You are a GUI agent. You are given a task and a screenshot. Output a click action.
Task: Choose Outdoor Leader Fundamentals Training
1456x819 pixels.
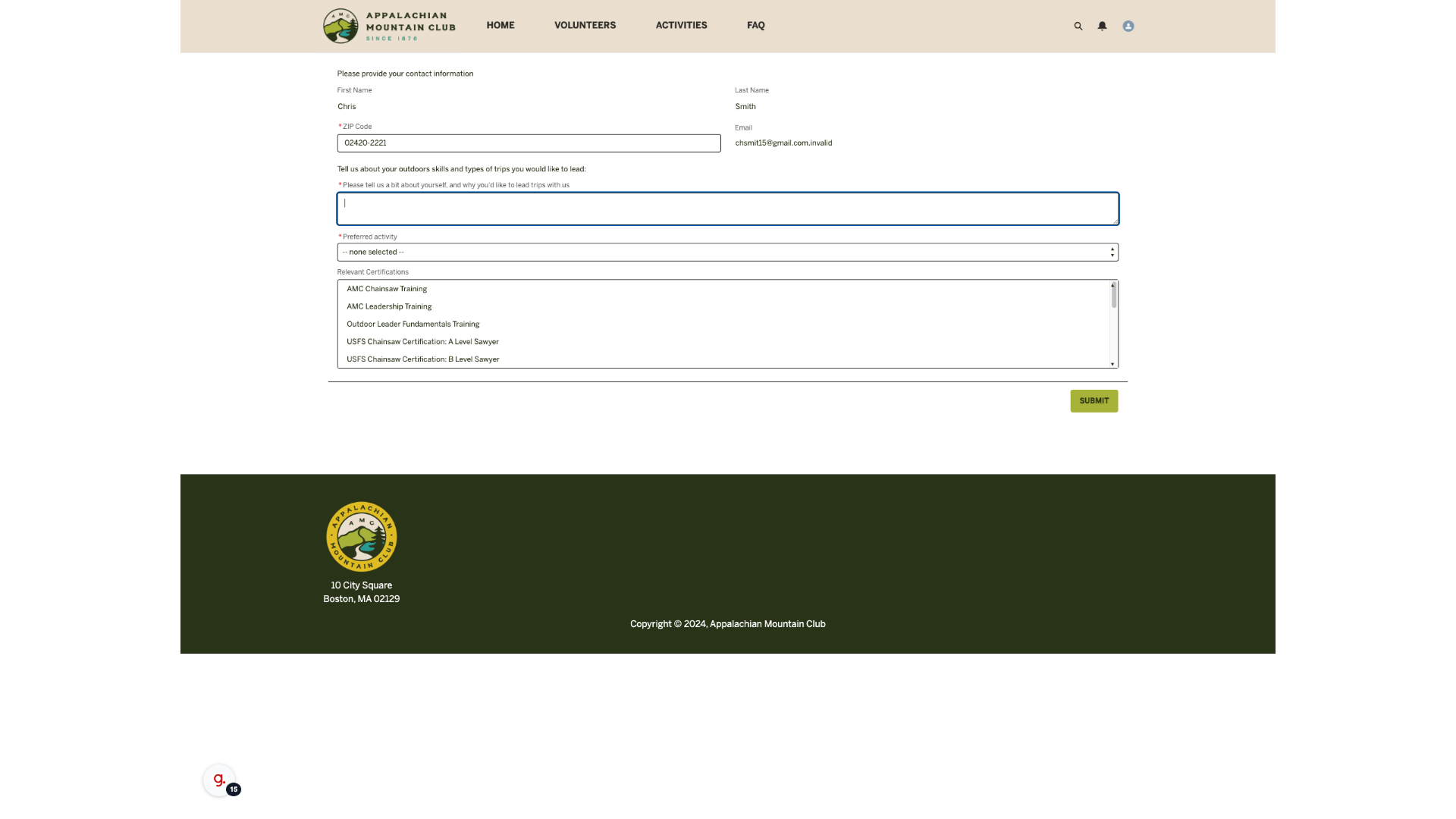tap(413, 324)
